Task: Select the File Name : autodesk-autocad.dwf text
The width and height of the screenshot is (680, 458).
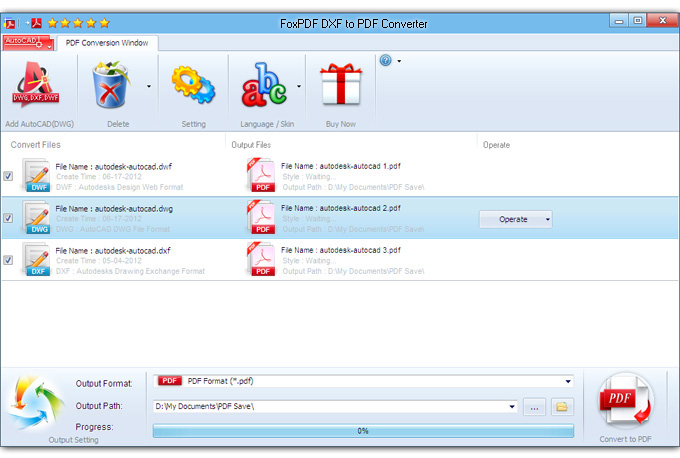Action: (114, 166)
